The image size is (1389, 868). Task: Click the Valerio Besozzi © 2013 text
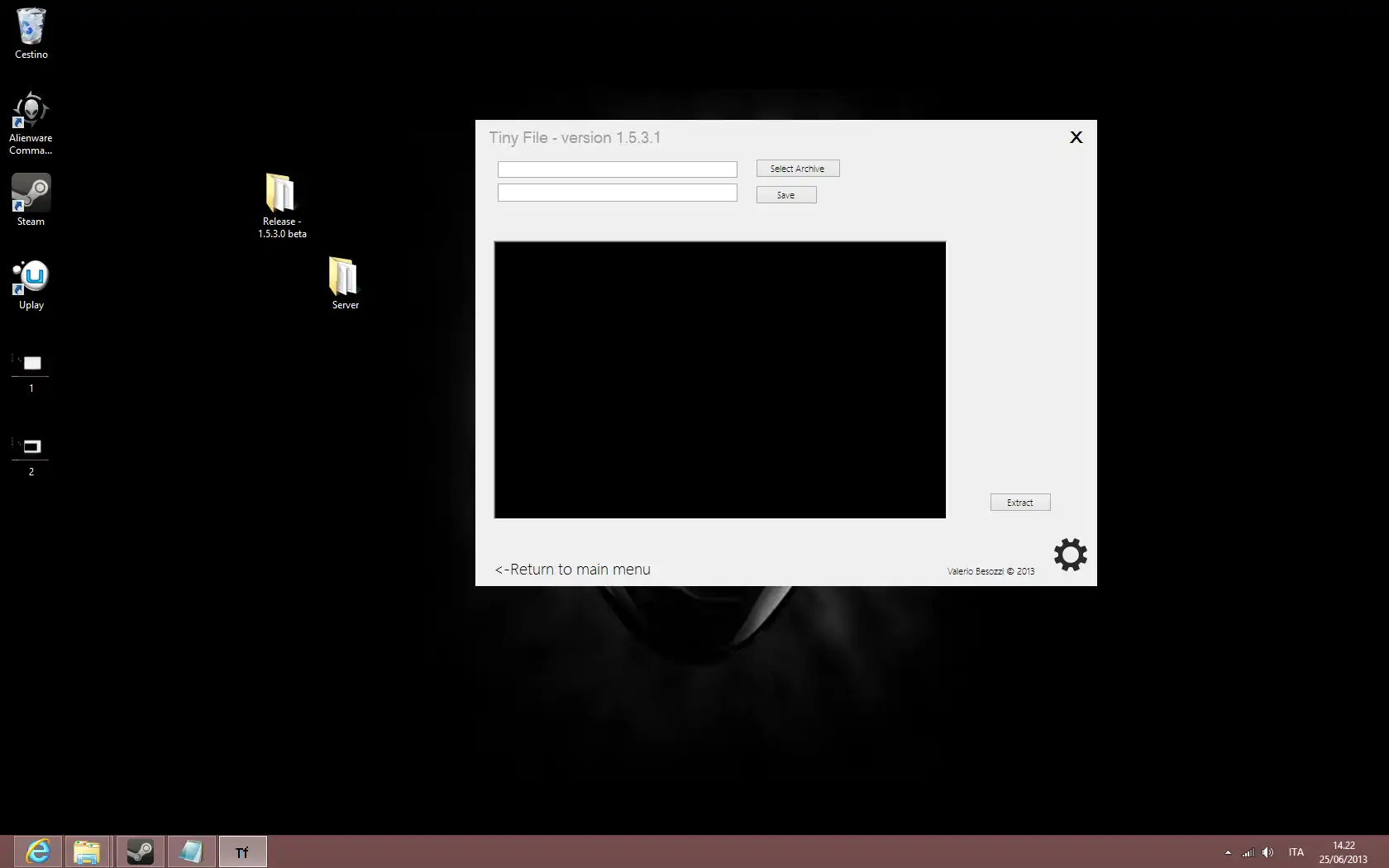click(x=990, y=571)
